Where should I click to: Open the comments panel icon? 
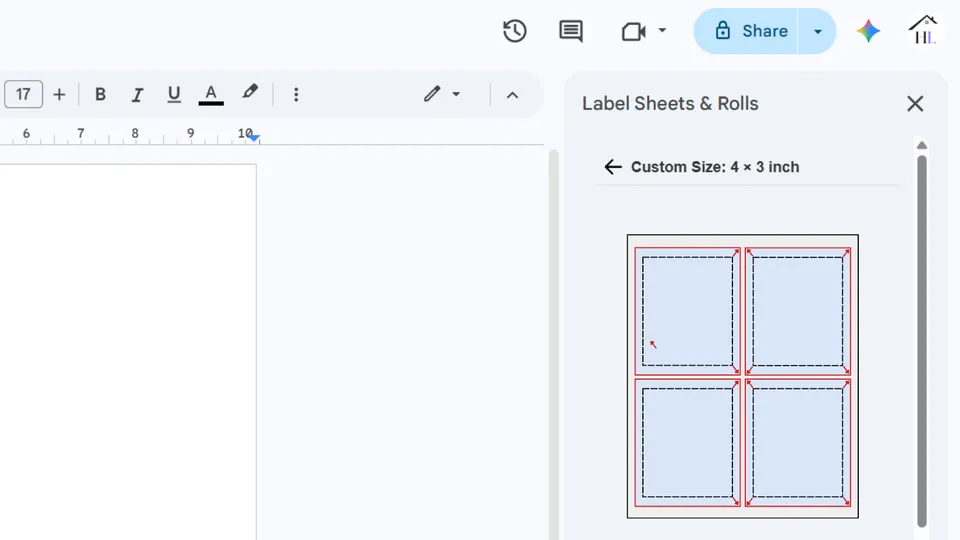[571, 31]
